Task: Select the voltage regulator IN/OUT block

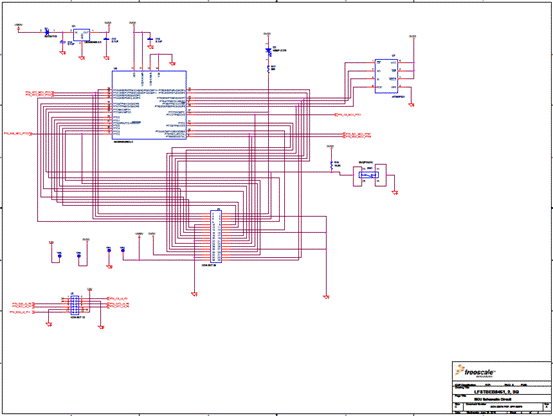Action: click(81, 35)
